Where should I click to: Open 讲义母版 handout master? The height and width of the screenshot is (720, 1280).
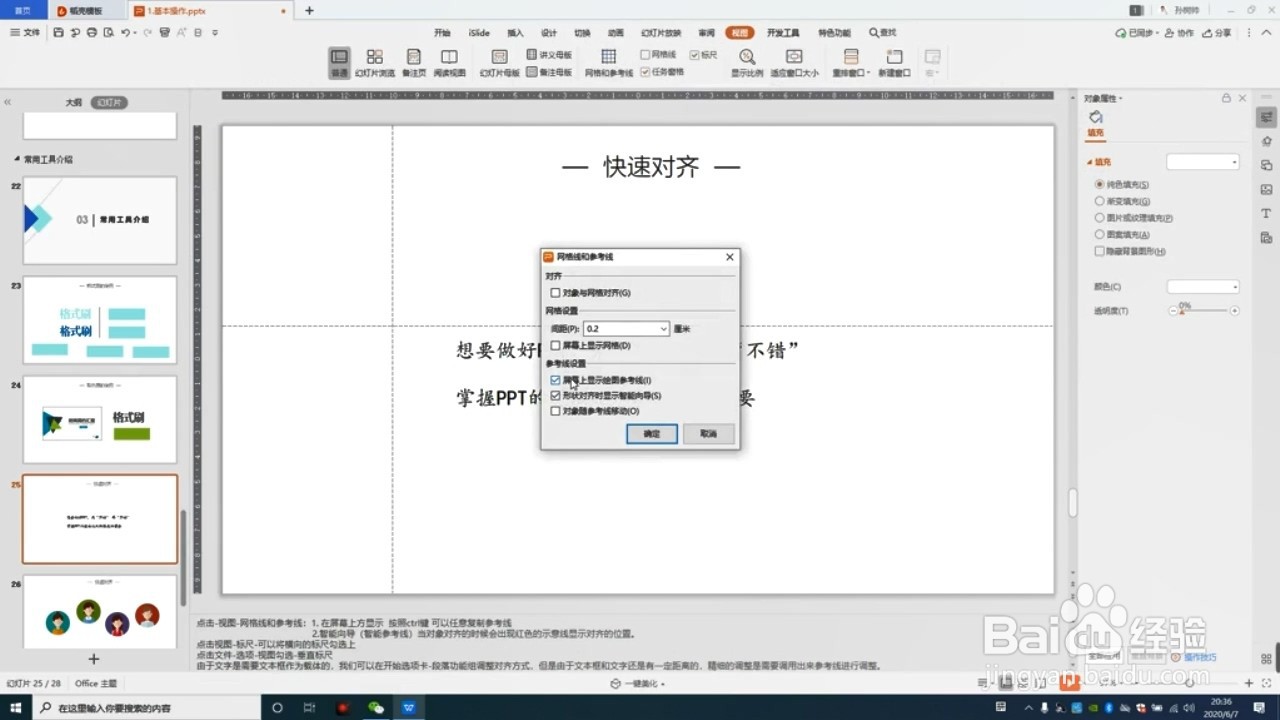[549, 55]
